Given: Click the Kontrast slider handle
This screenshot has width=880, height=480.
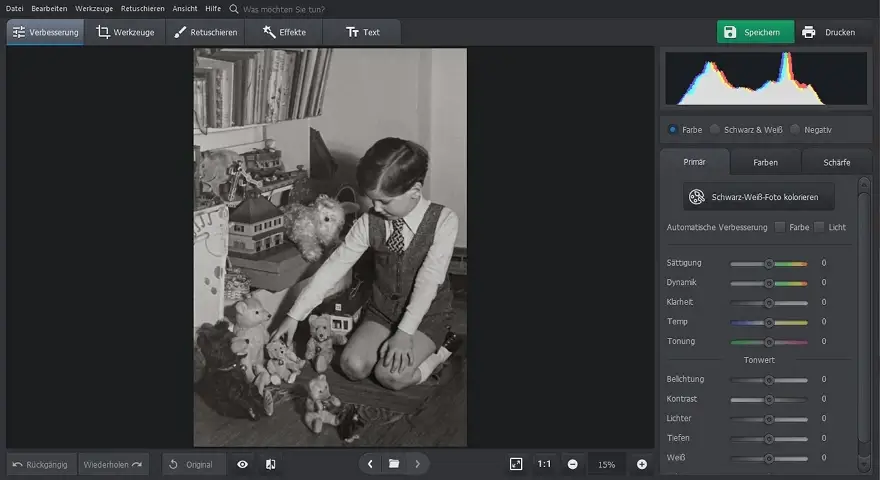Looking at the screenshot, I should [769, 400].
